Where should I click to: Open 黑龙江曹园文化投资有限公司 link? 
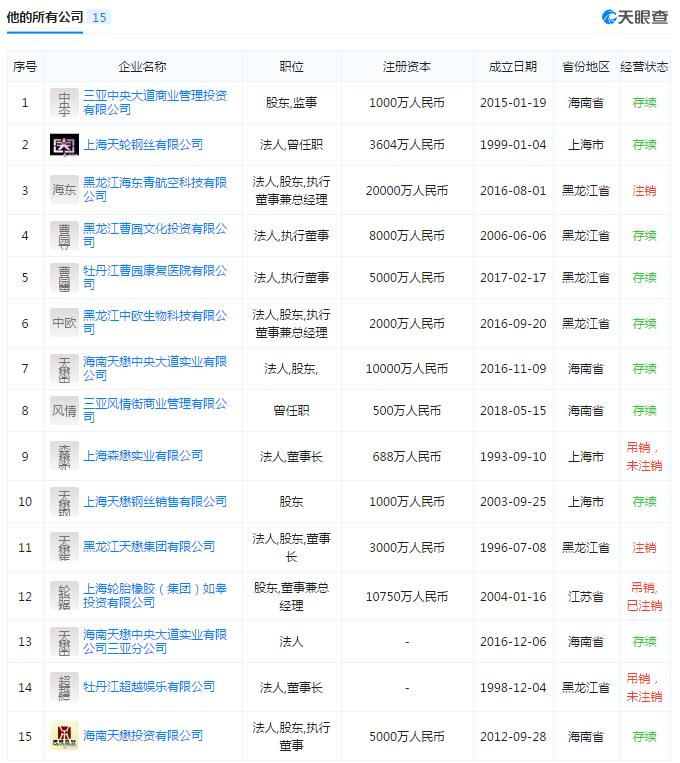click(155, 235)
